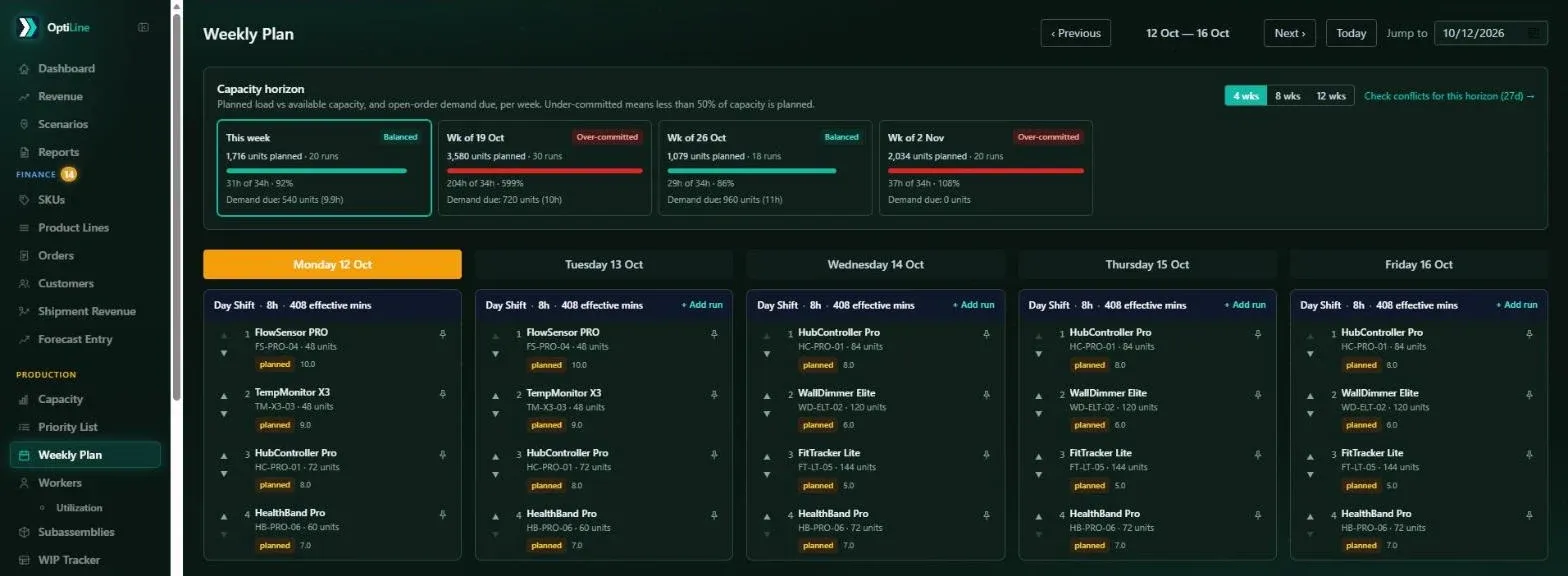Add run to Thursday's Day Shift
This screenshot has width=1568, height=576.
coord(1245,305)
